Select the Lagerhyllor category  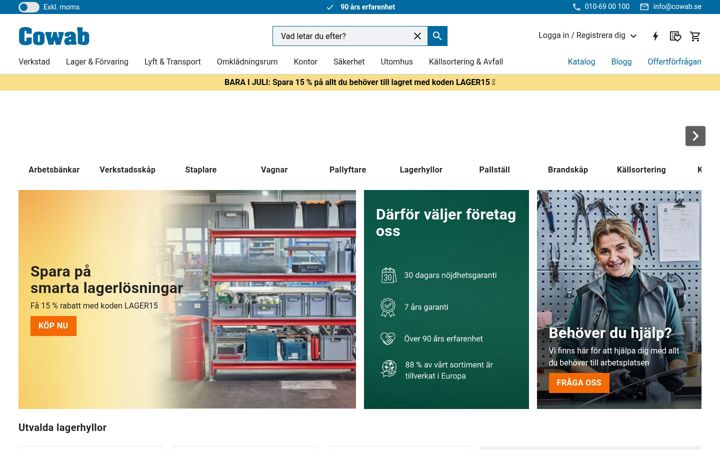421,169
